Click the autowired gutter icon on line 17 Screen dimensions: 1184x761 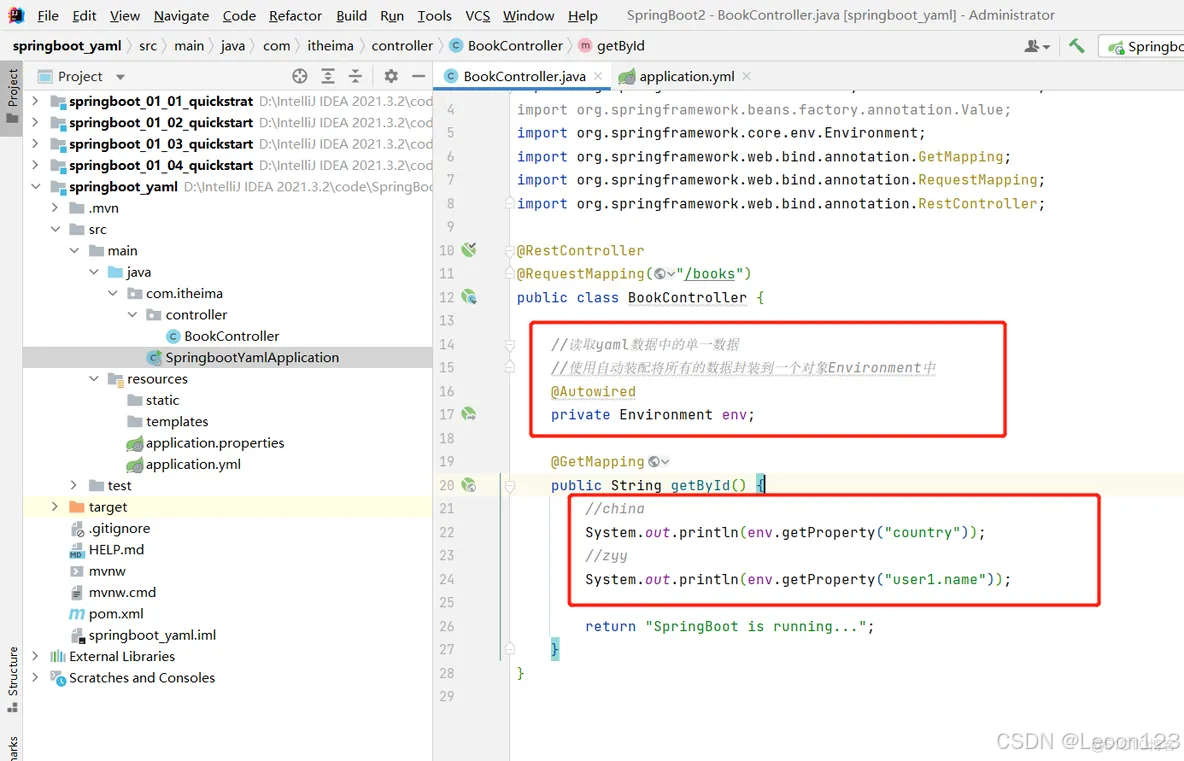pos(469,414)
